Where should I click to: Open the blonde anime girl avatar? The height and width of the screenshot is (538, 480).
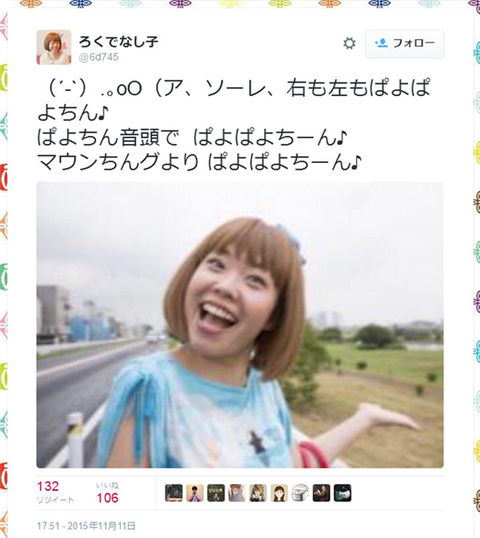[258, 493]
